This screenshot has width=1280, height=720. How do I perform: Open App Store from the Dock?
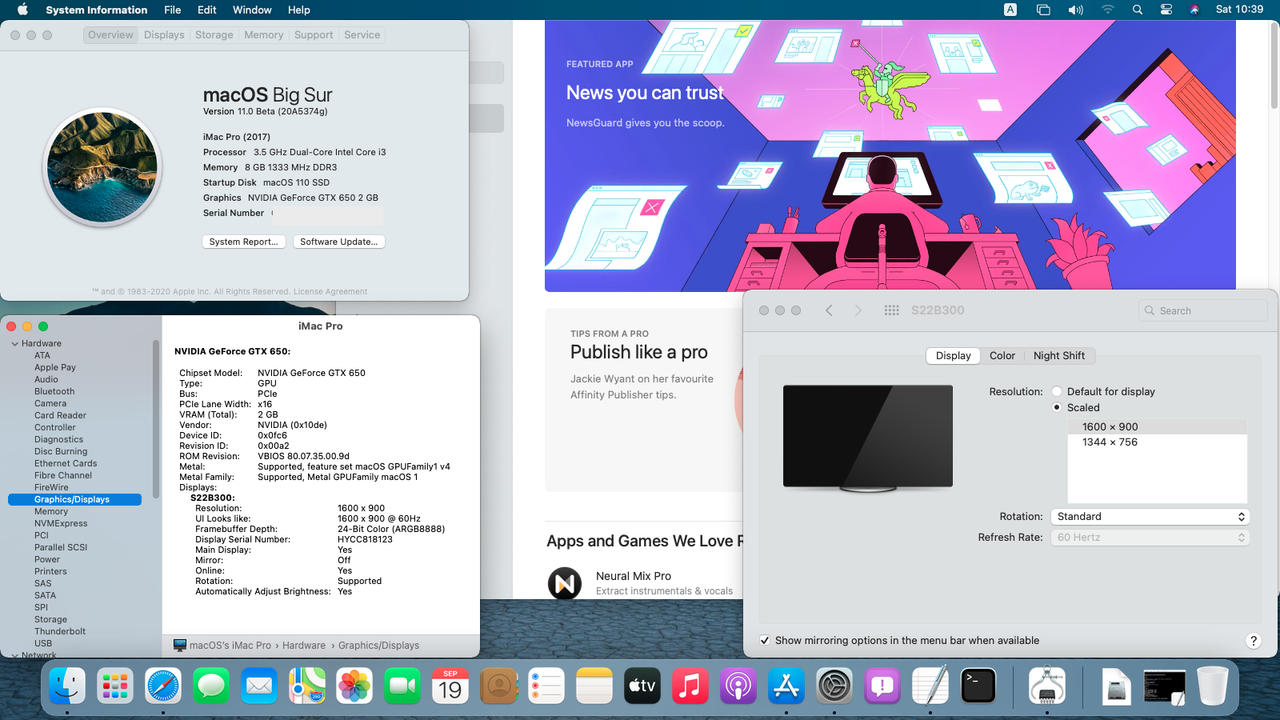pyautogui.click(x=786, y=686)
